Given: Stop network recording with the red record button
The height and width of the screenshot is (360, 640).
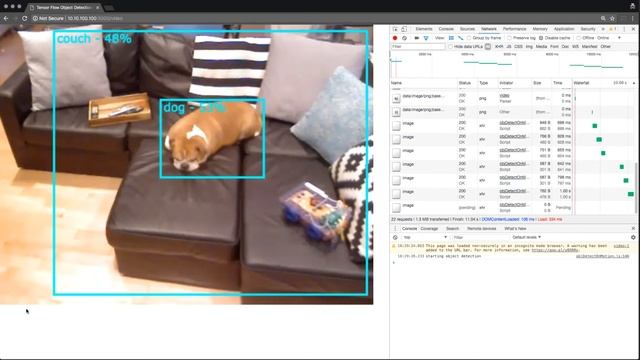Looking at the screenshot, I should tap(395, 38).
